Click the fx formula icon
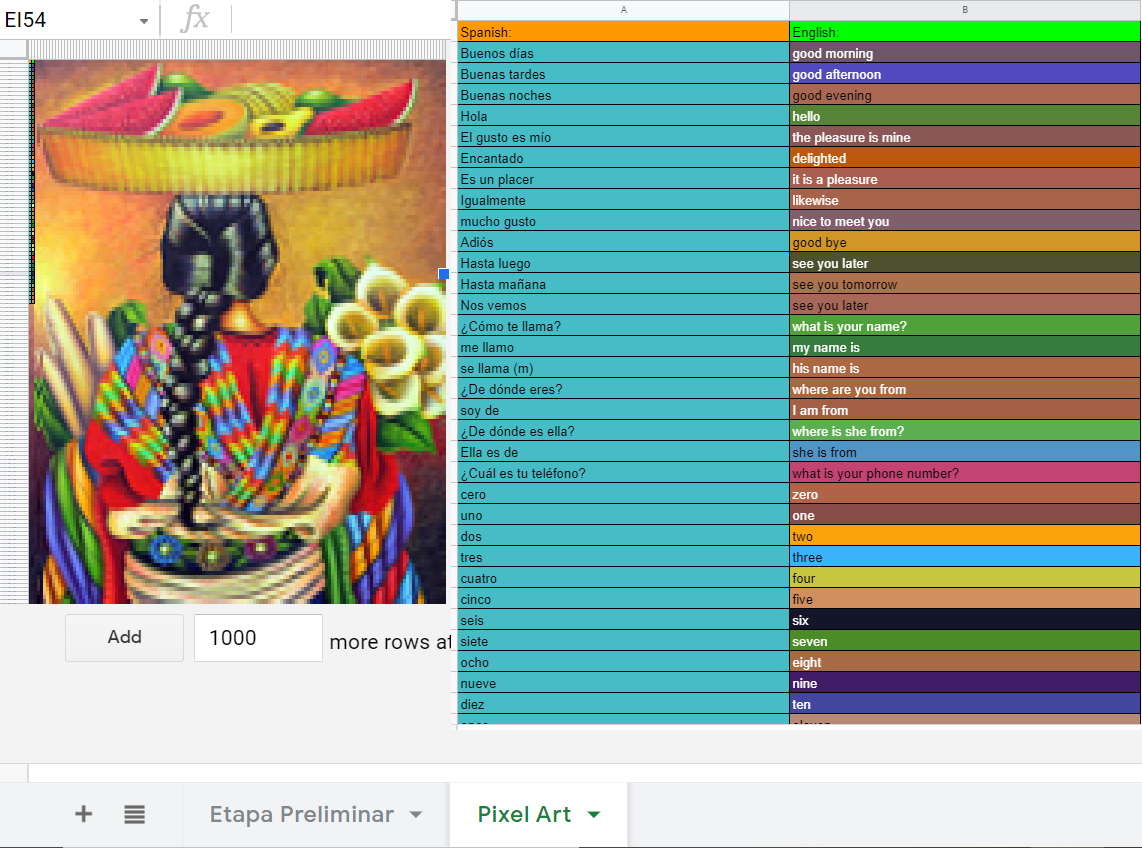1142x848 pixels. (x=195, y=19)
